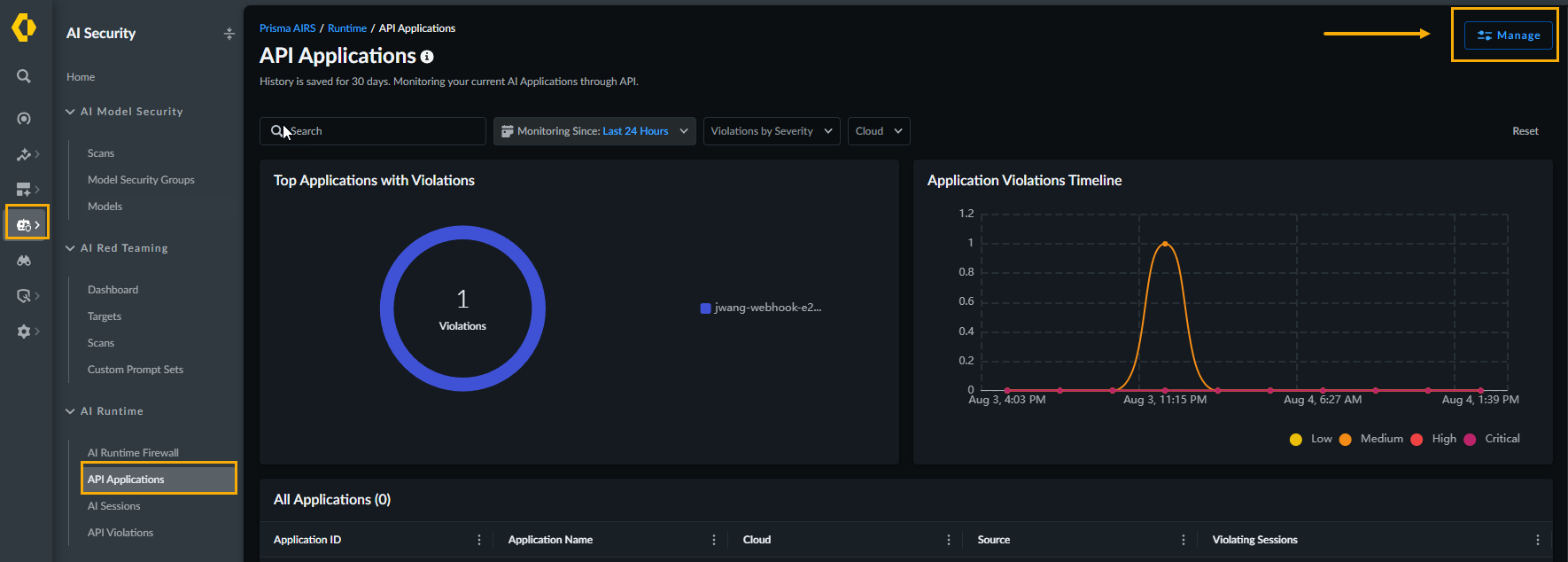This screenshot has width=1568, height=562.
Task: Click in the Search input field
Action: click(x=373, y=131)
